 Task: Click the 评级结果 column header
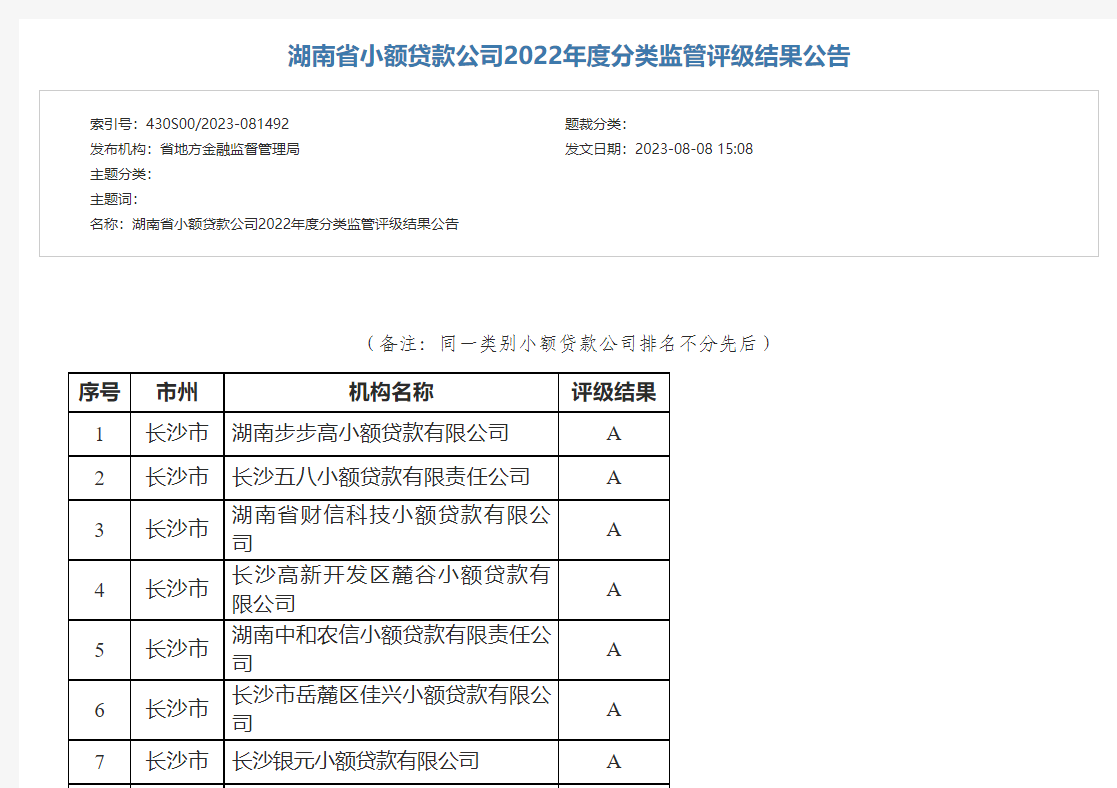[614, 392]
